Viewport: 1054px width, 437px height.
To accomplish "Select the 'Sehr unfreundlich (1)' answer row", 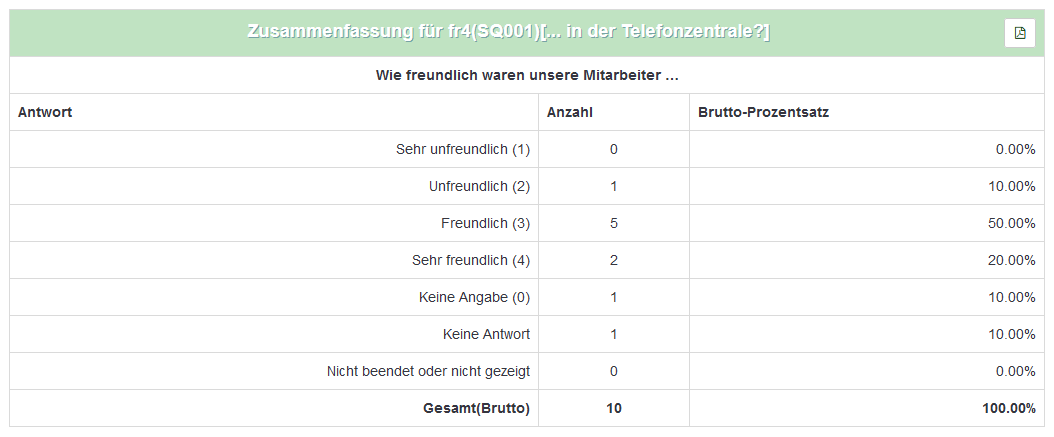I will pyautogui.click(x=463, y=149).
